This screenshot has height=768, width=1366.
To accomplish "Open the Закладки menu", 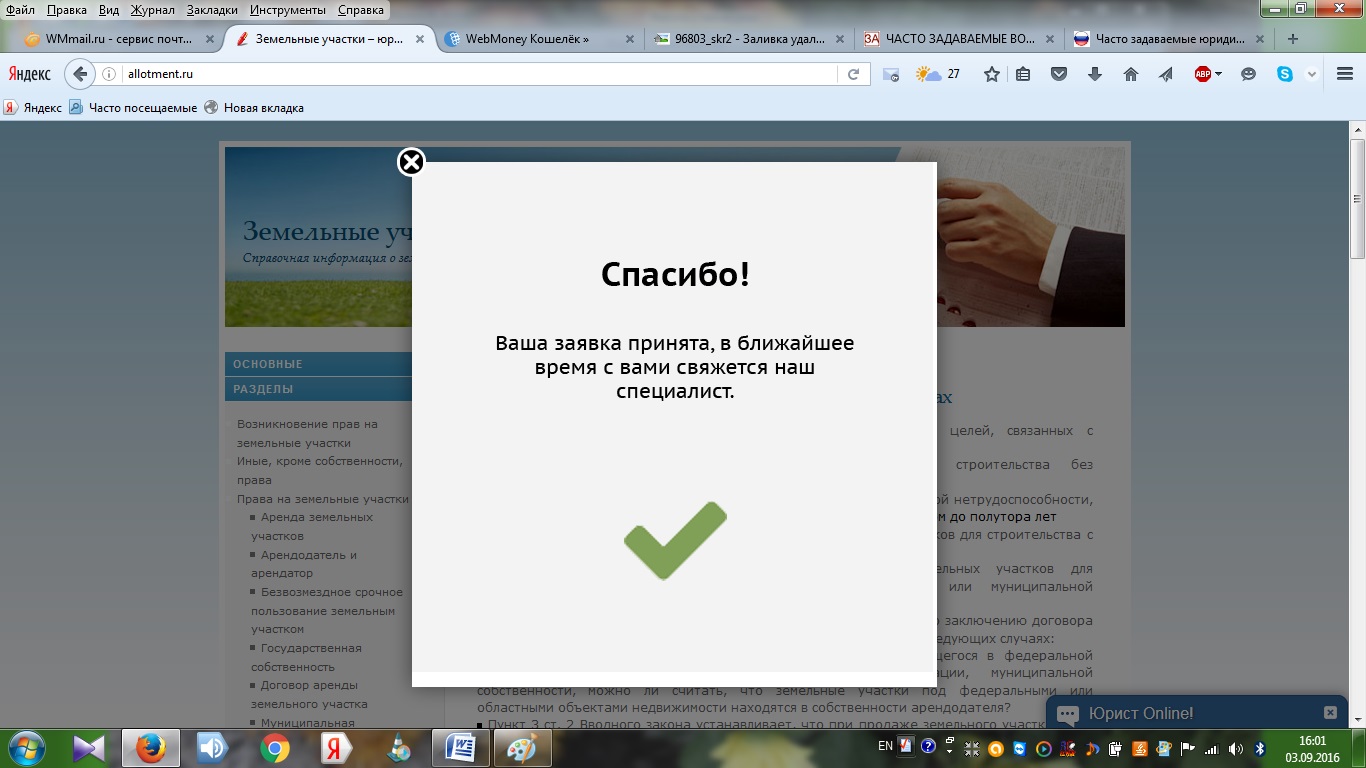I will coord(212,10).
